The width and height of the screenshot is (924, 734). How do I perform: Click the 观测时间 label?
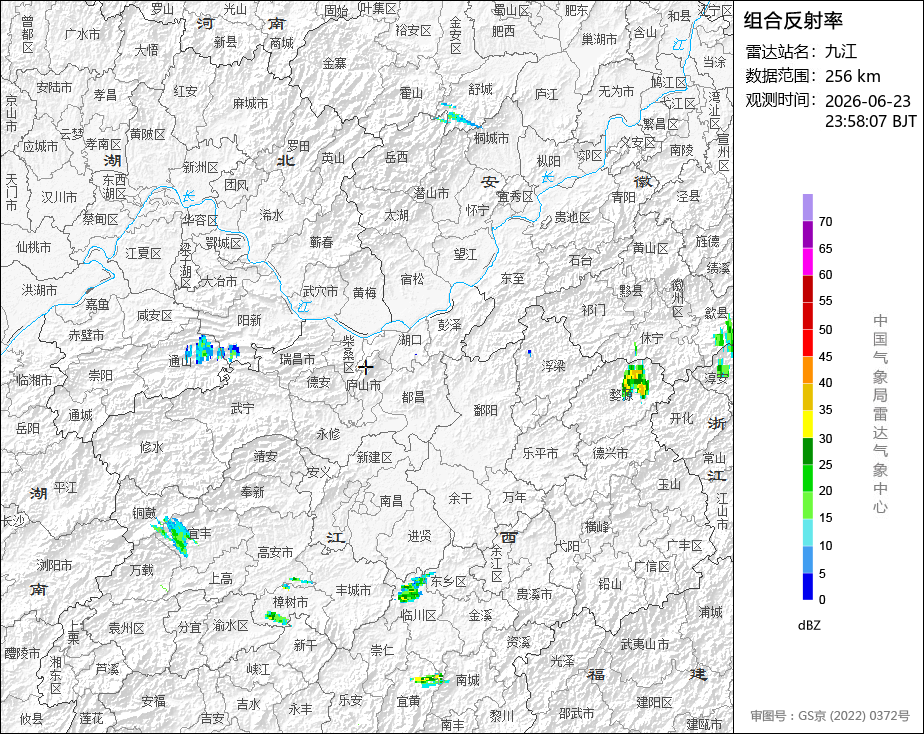781,100
